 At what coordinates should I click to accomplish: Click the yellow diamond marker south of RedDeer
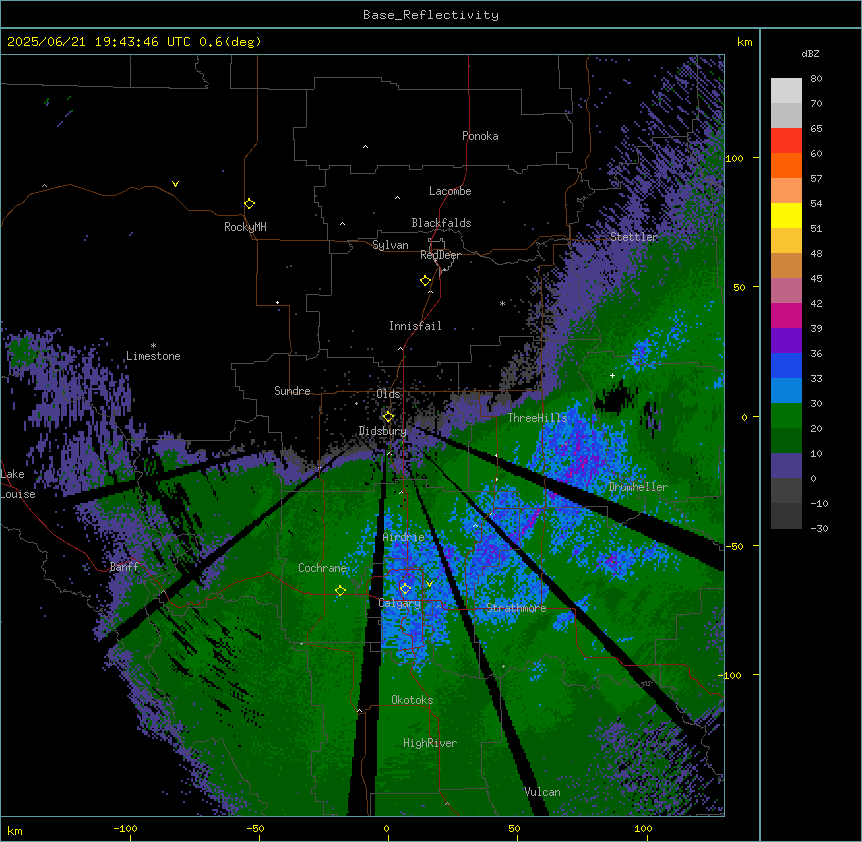pyautogui.click(x=426, y=281)
